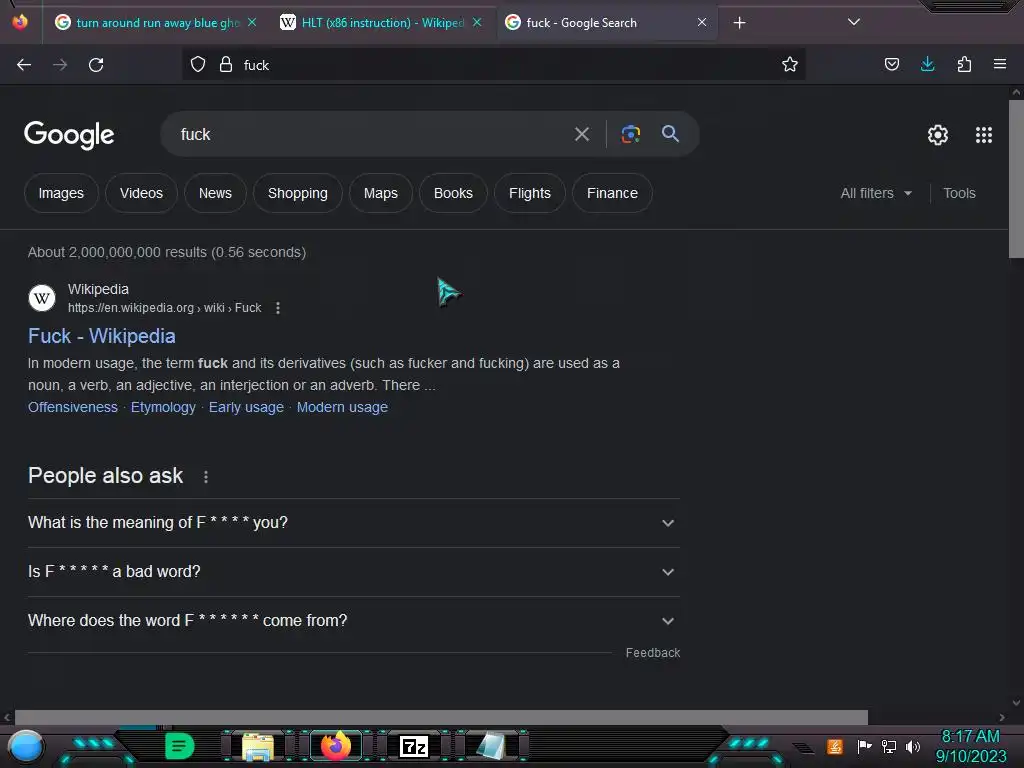Open Firefox downloads panel
The image size is (1024, 768).
click(x=927, y=65)
